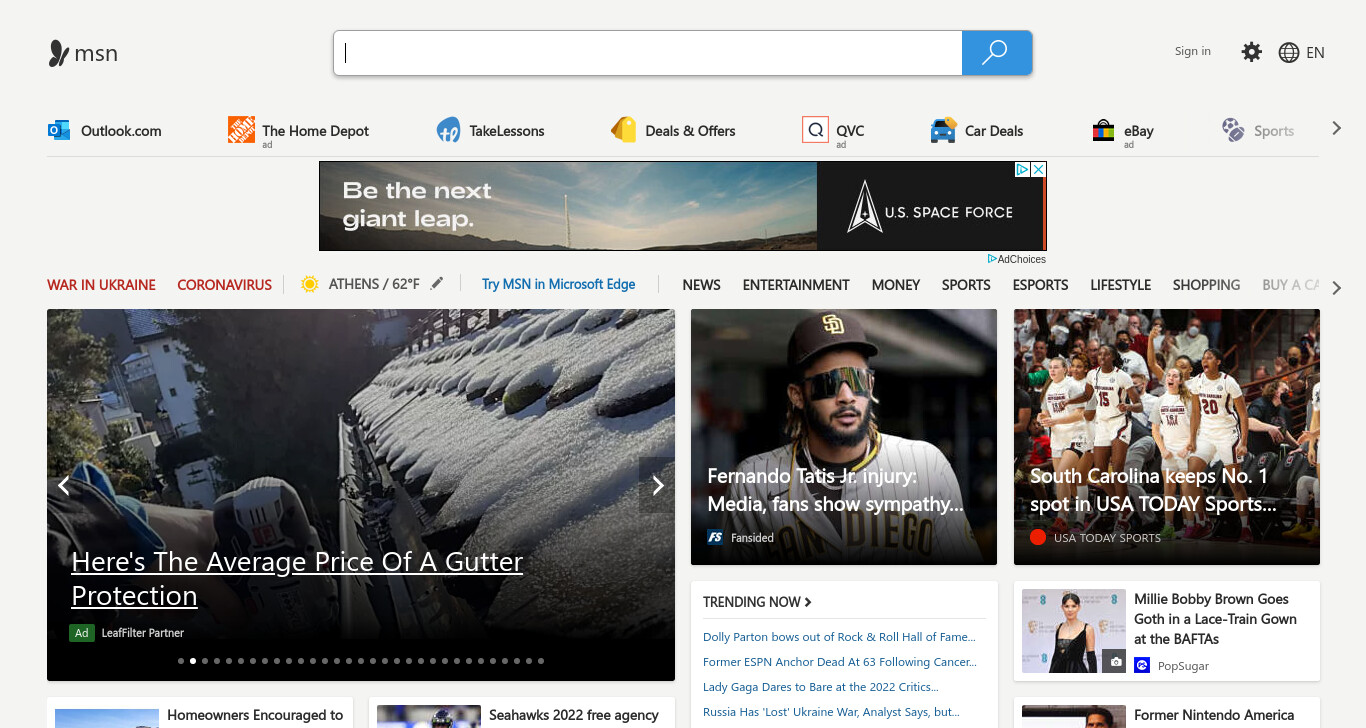
Task: Click the U.S. Space Force banner ad
Action: [x=682, y=206]
